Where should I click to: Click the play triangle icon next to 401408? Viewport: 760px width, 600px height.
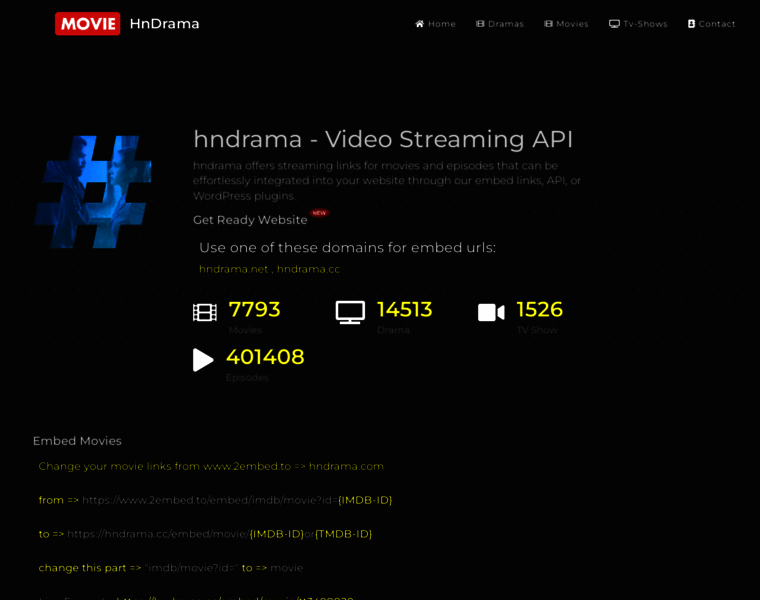tap(203, 360)
